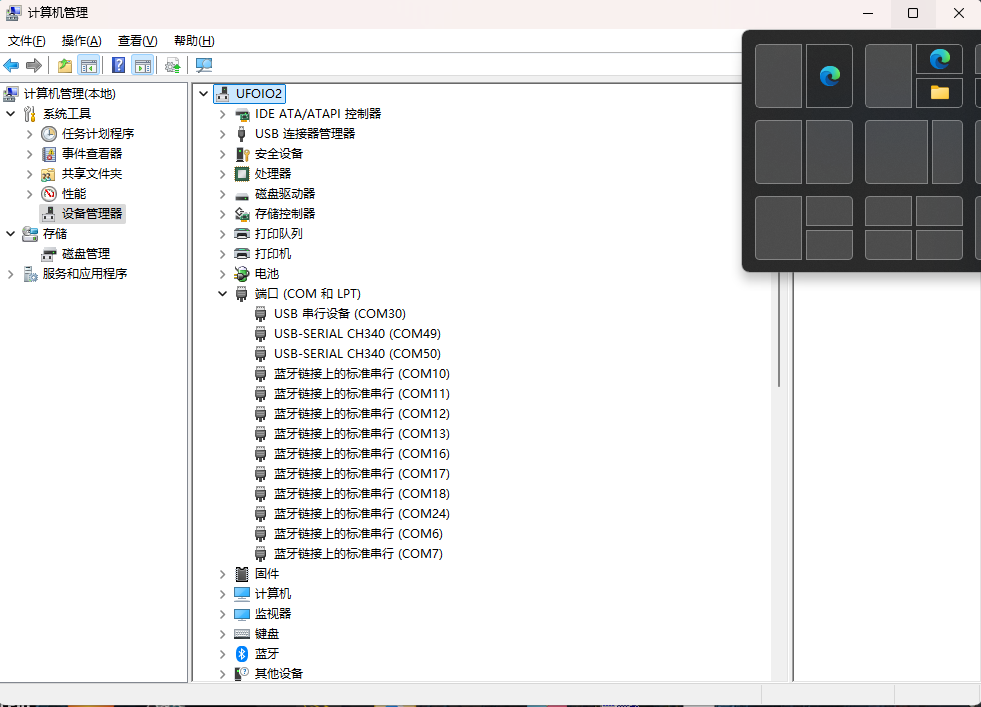
Task: Pick the Edge snap zone above the folder zone
Action: (939, 59)
